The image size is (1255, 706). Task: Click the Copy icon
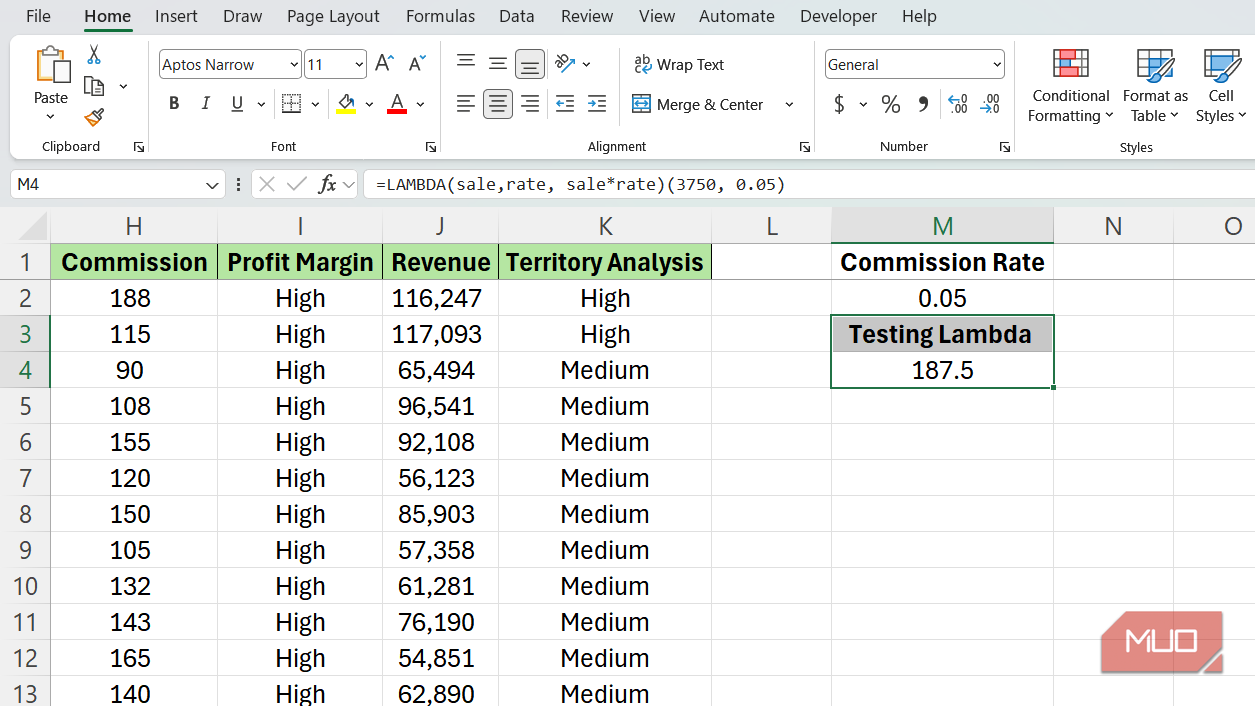pos(94,86)
